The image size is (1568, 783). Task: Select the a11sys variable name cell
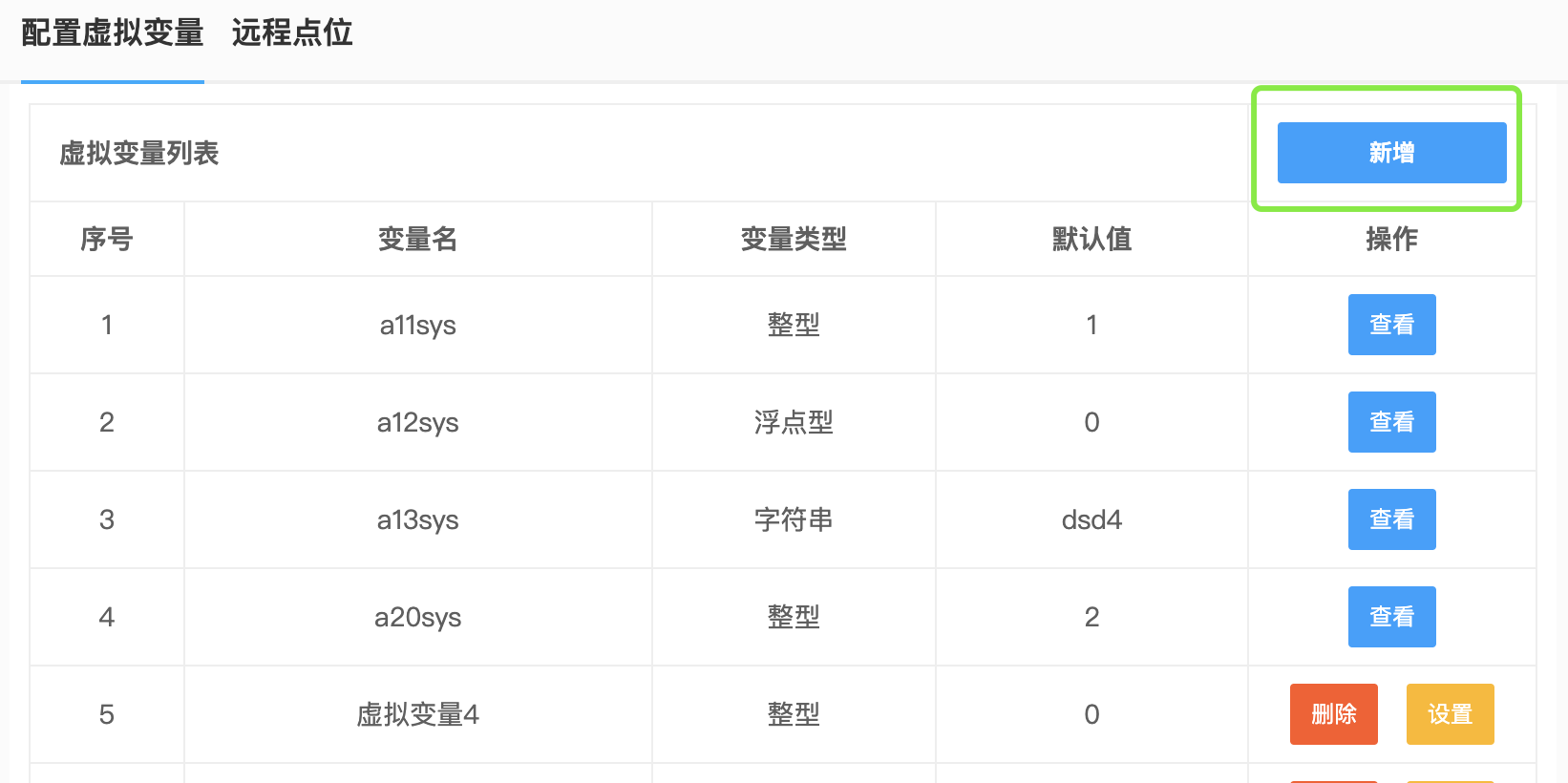(x=418, y=326)
